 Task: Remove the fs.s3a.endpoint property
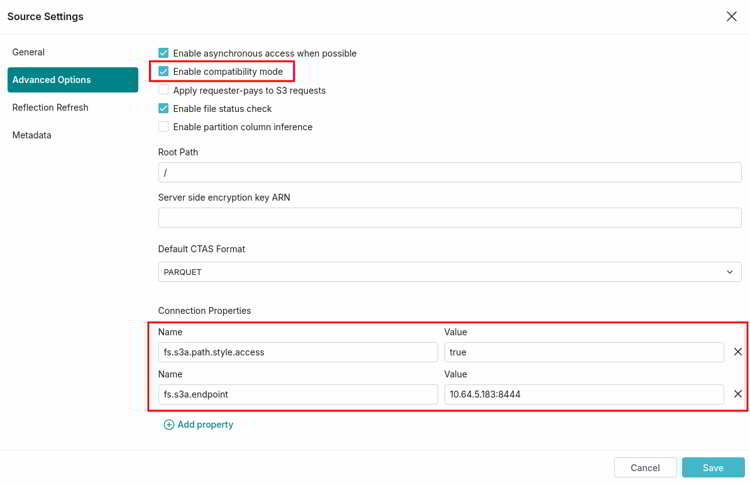[x=738, y=394]
